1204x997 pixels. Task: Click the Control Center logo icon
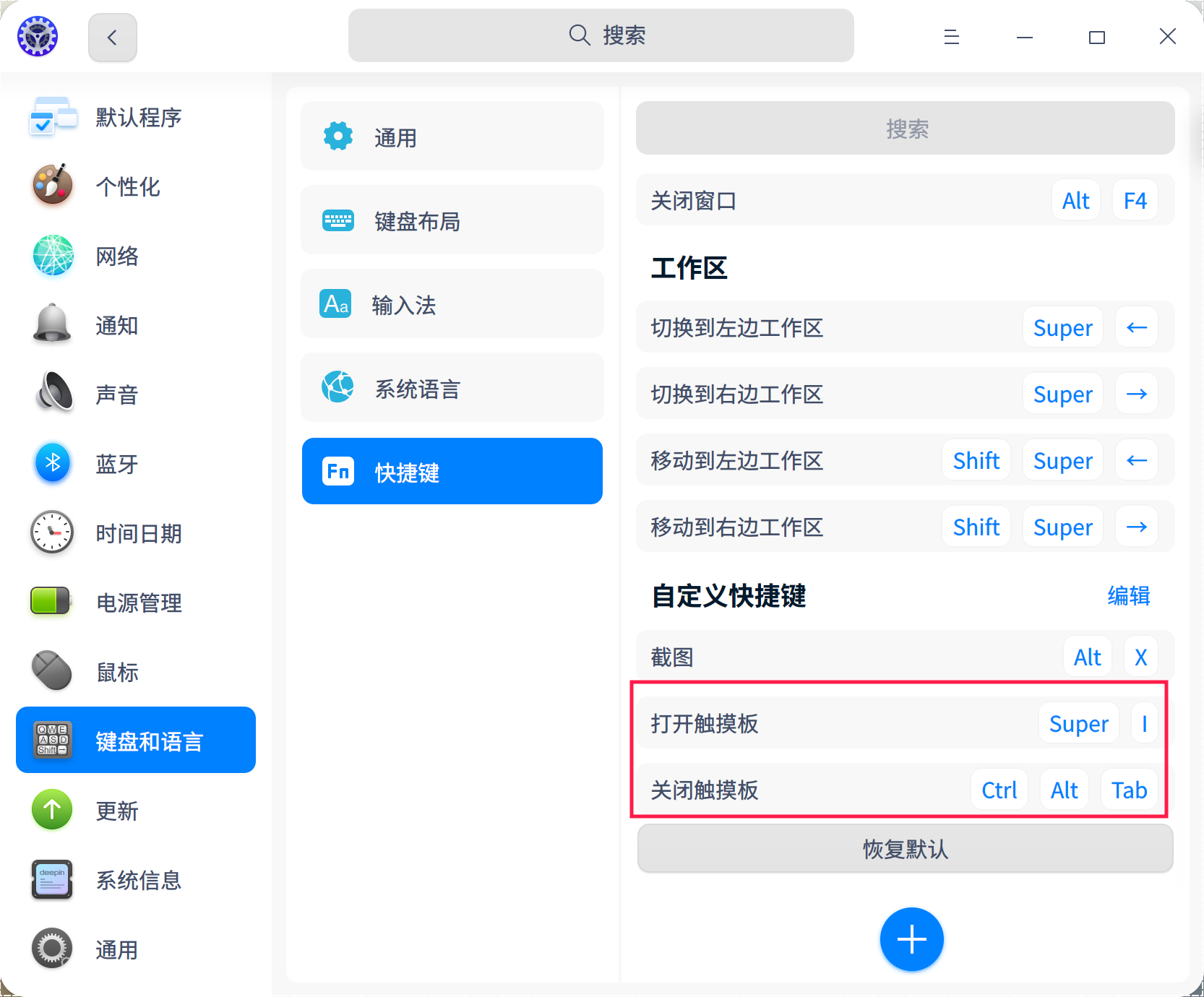[38, 36]
